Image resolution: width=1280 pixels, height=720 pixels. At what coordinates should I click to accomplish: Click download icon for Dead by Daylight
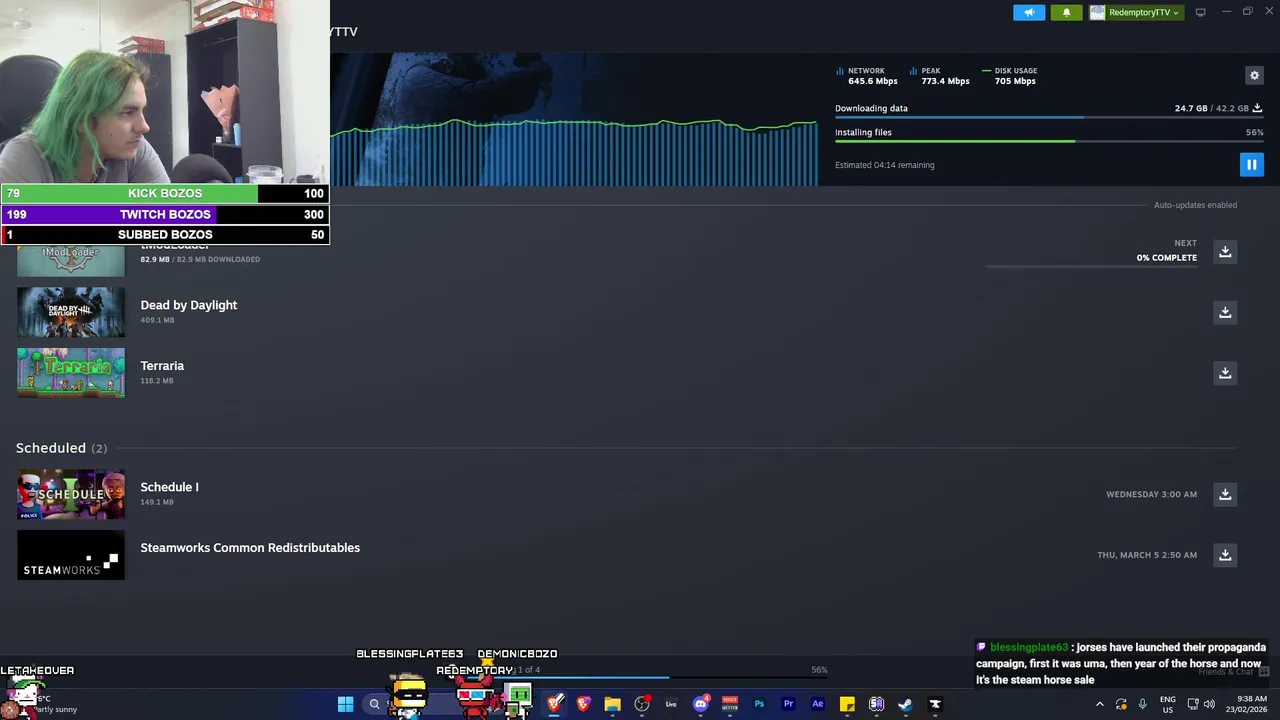coord(1225,312)
